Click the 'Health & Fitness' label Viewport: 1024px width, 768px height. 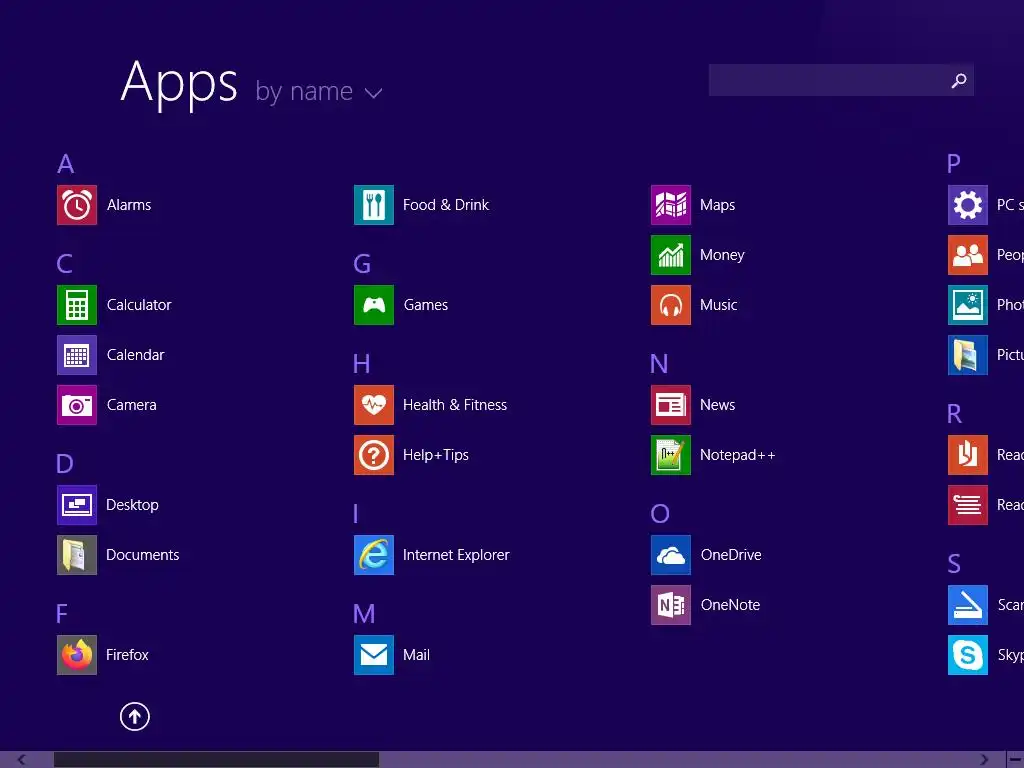455,405
